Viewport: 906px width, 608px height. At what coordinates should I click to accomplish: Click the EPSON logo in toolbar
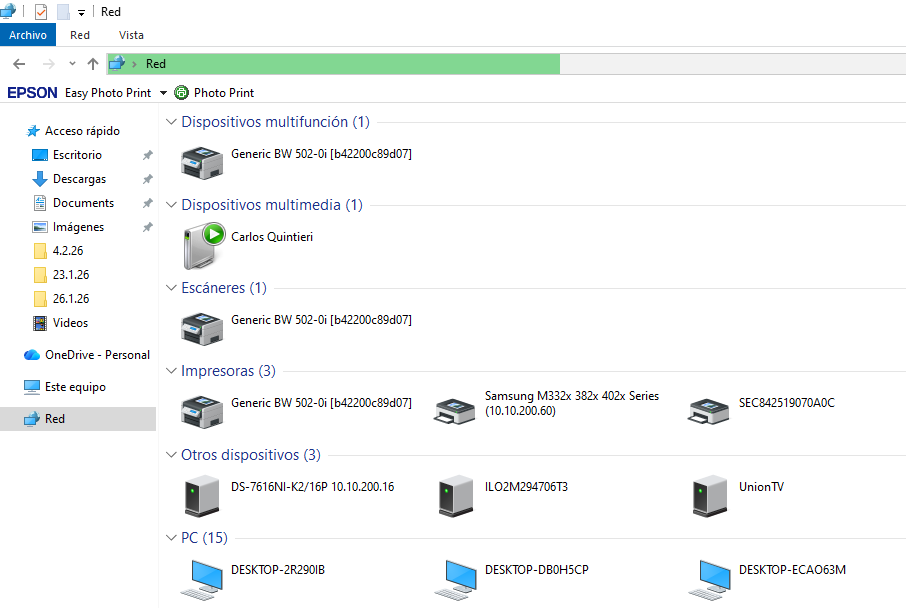tap(32, 92)
